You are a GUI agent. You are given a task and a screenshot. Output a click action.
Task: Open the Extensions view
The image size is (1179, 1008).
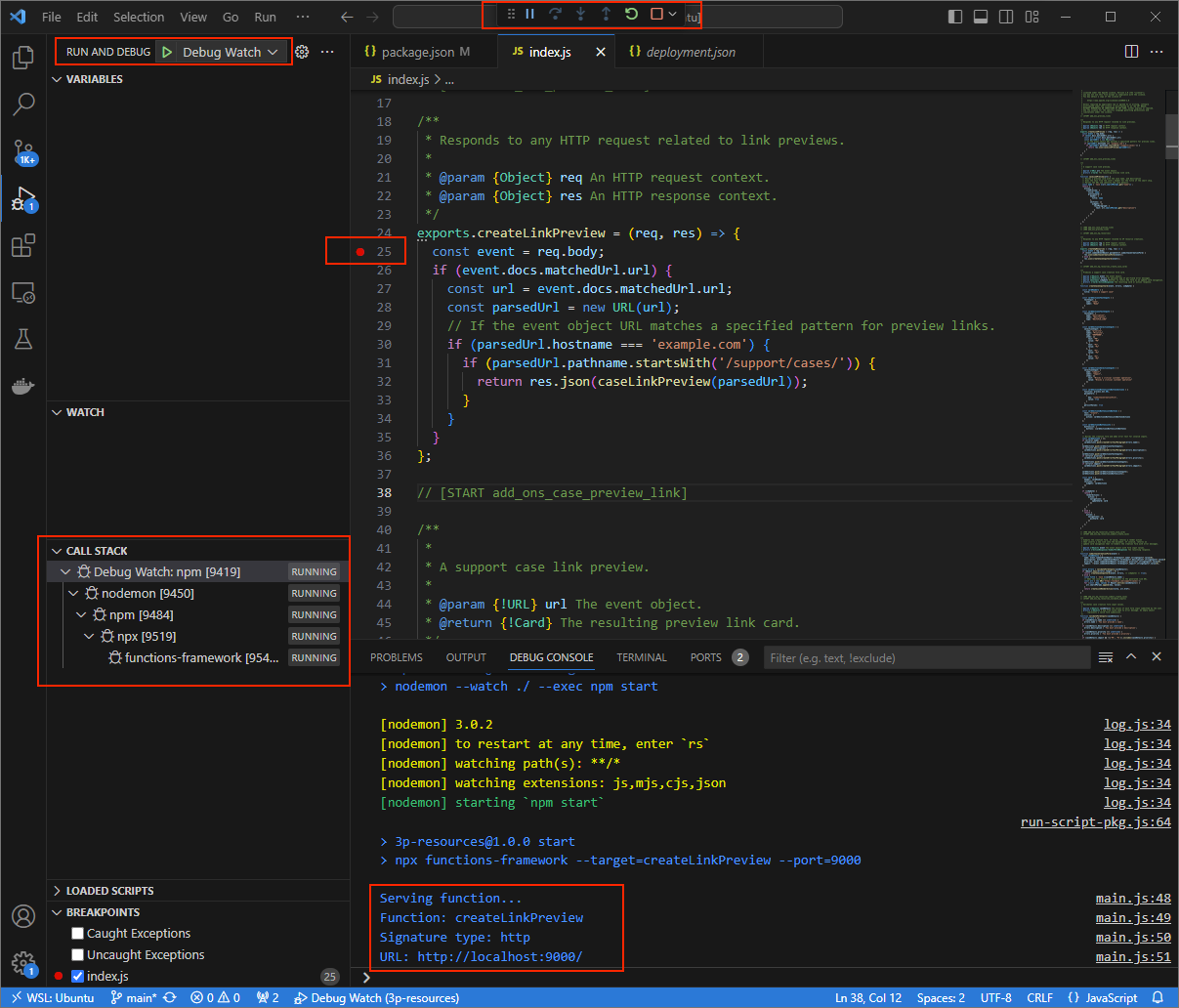[23, 245]
